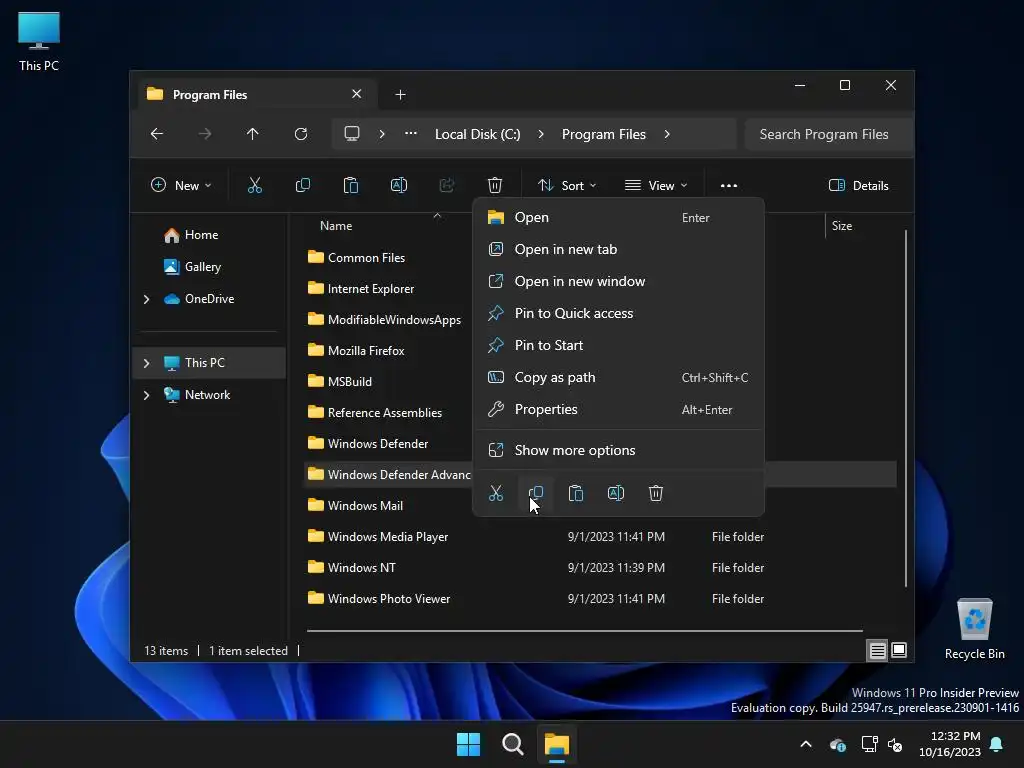Click the File Explorer taskbar icon
This screenshot has height=768, width=1024.
point(557,744)
